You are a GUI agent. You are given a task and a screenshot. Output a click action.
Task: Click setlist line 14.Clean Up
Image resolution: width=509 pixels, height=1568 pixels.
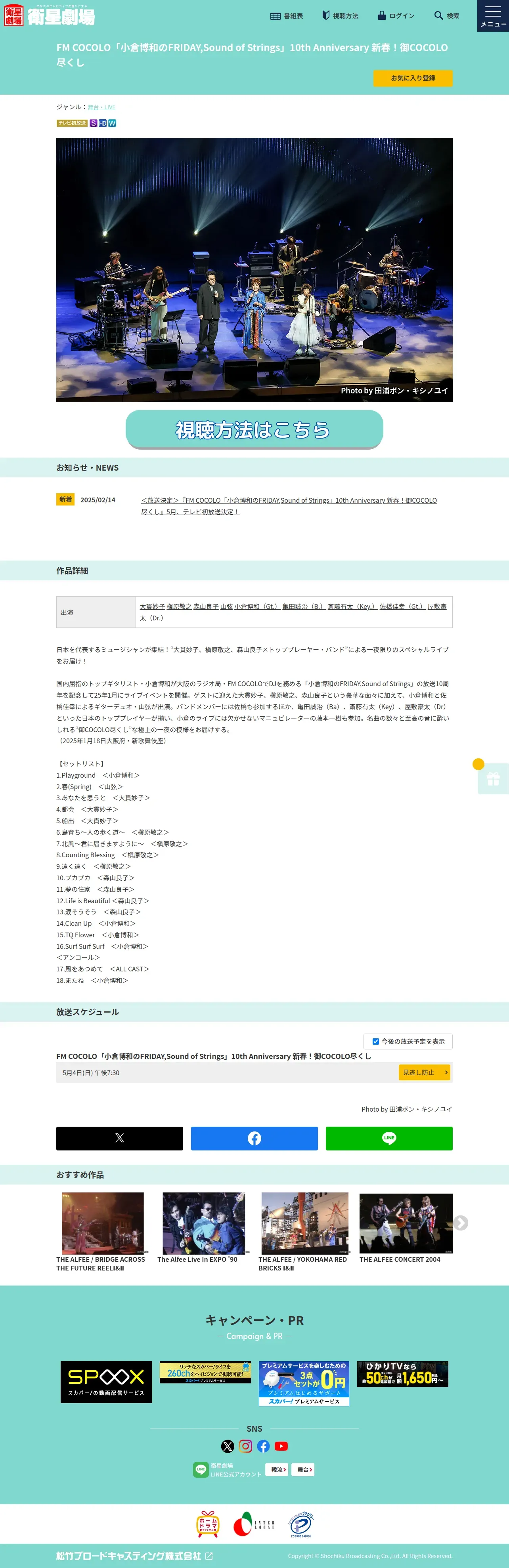tap(96, 923)
